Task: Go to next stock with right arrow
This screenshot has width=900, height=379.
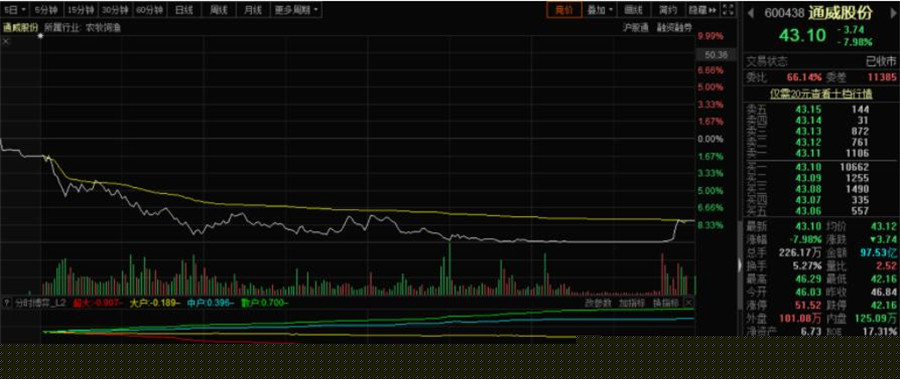Action: [893, 13]
